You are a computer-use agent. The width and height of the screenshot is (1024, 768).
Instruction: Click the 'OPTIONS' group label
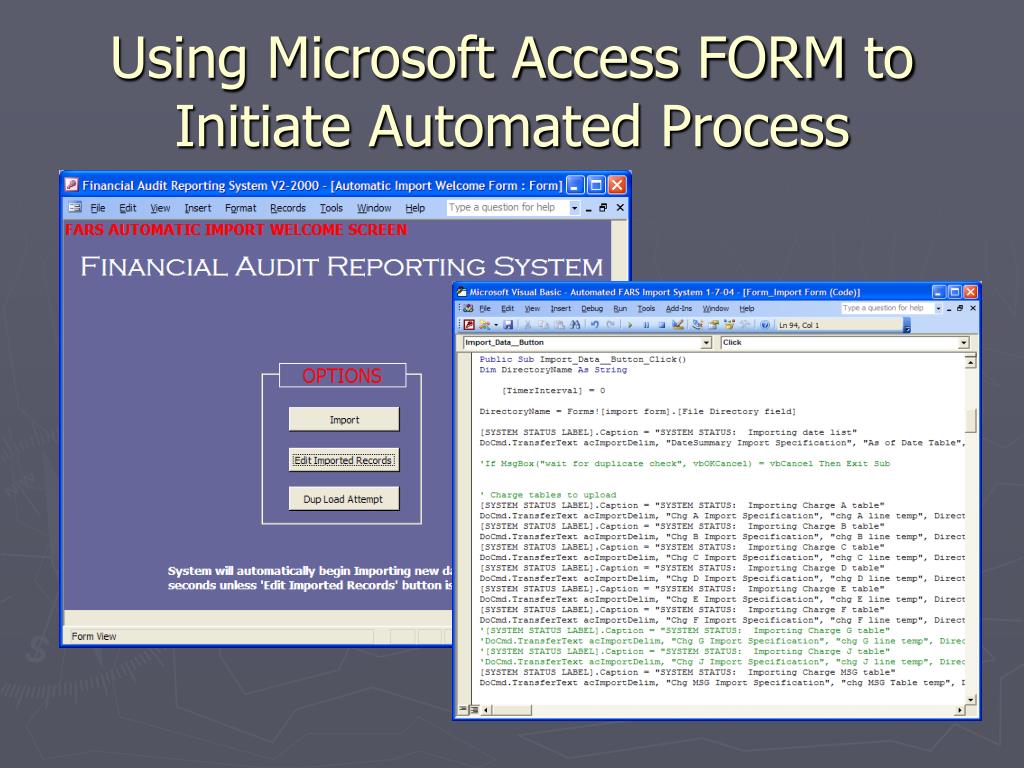(x=342, y=376)
